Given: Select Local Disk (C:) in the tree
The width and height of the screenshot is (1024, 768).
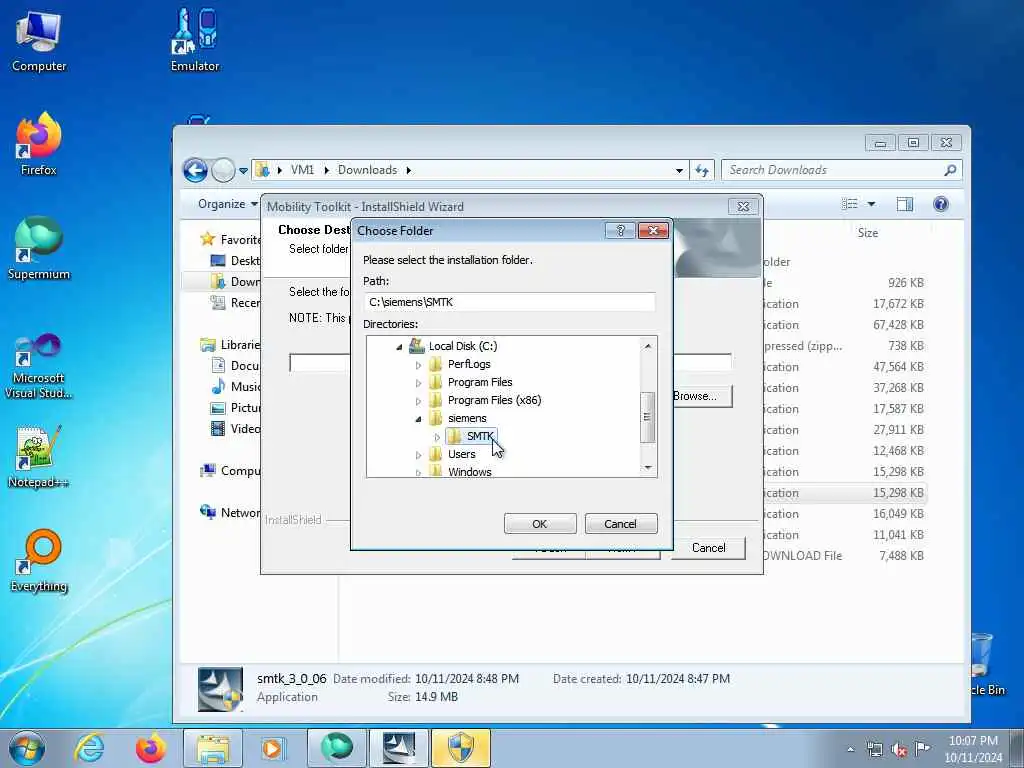Looking at the screenshot, I should [x=463, y=346].
